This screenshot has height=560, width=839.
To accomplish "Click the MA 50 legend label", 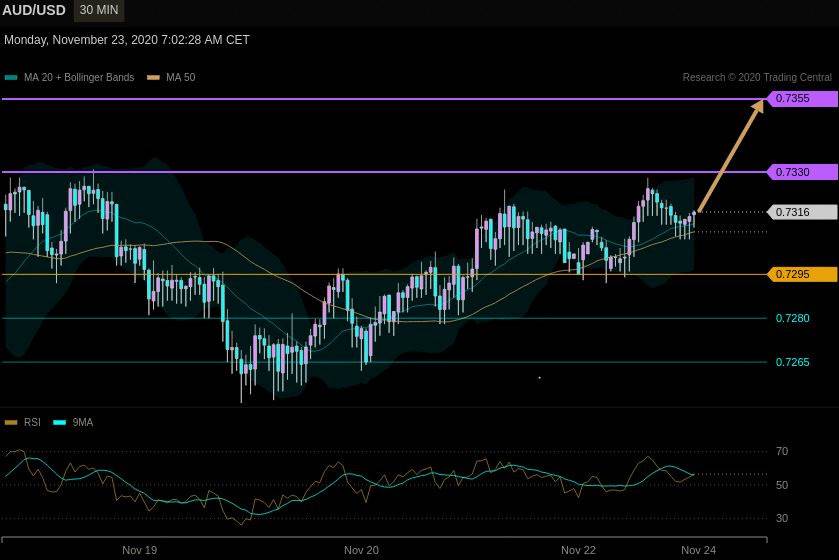I will [x=181, y=78].
